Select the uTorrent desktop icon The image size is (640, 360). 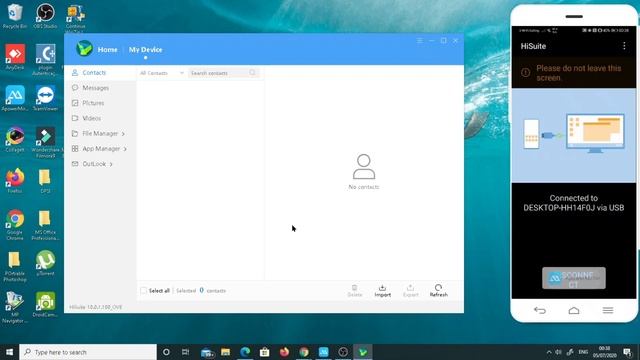45,263
